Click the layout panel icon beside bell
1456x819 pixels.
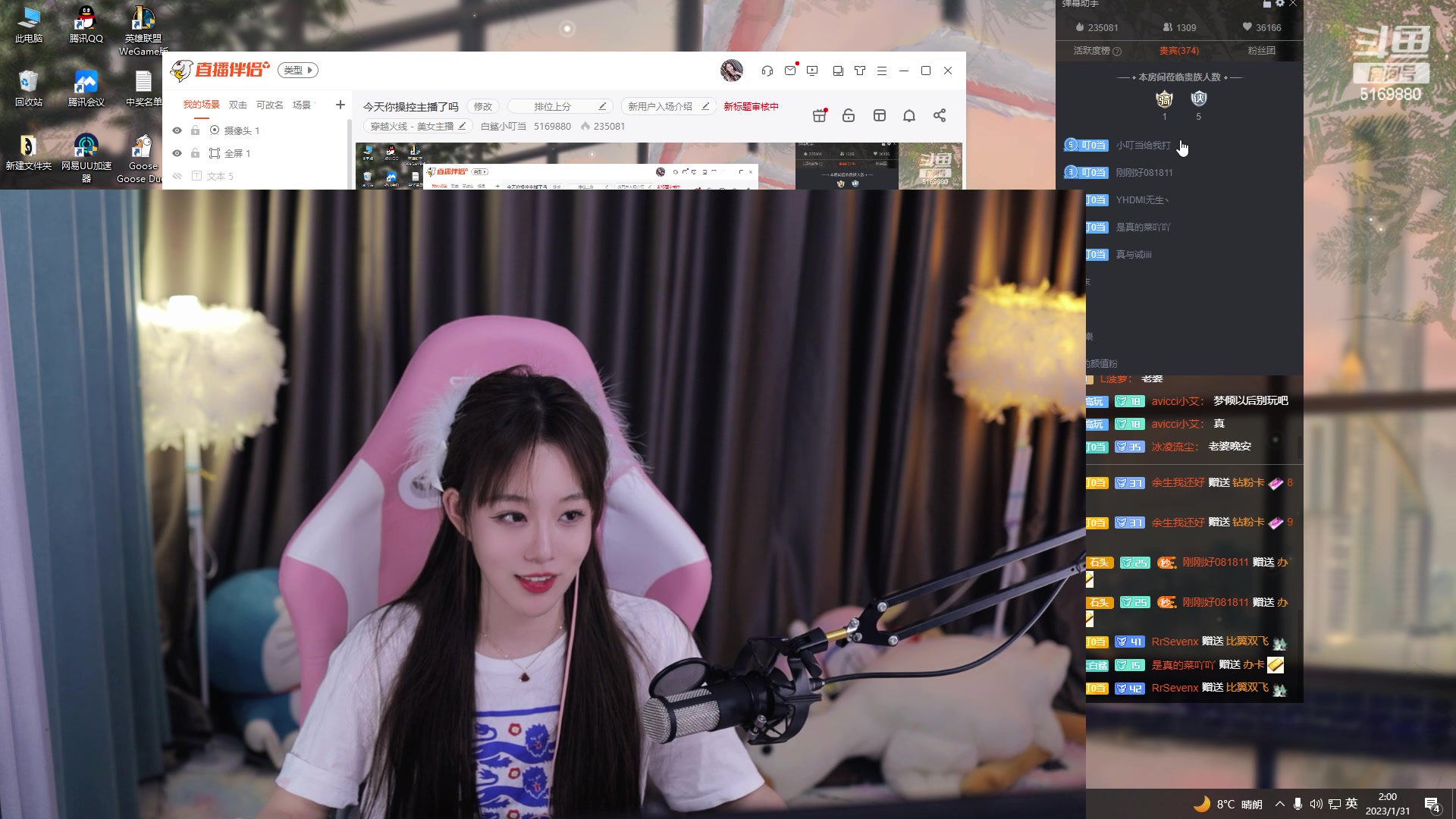tap(879, 115)
